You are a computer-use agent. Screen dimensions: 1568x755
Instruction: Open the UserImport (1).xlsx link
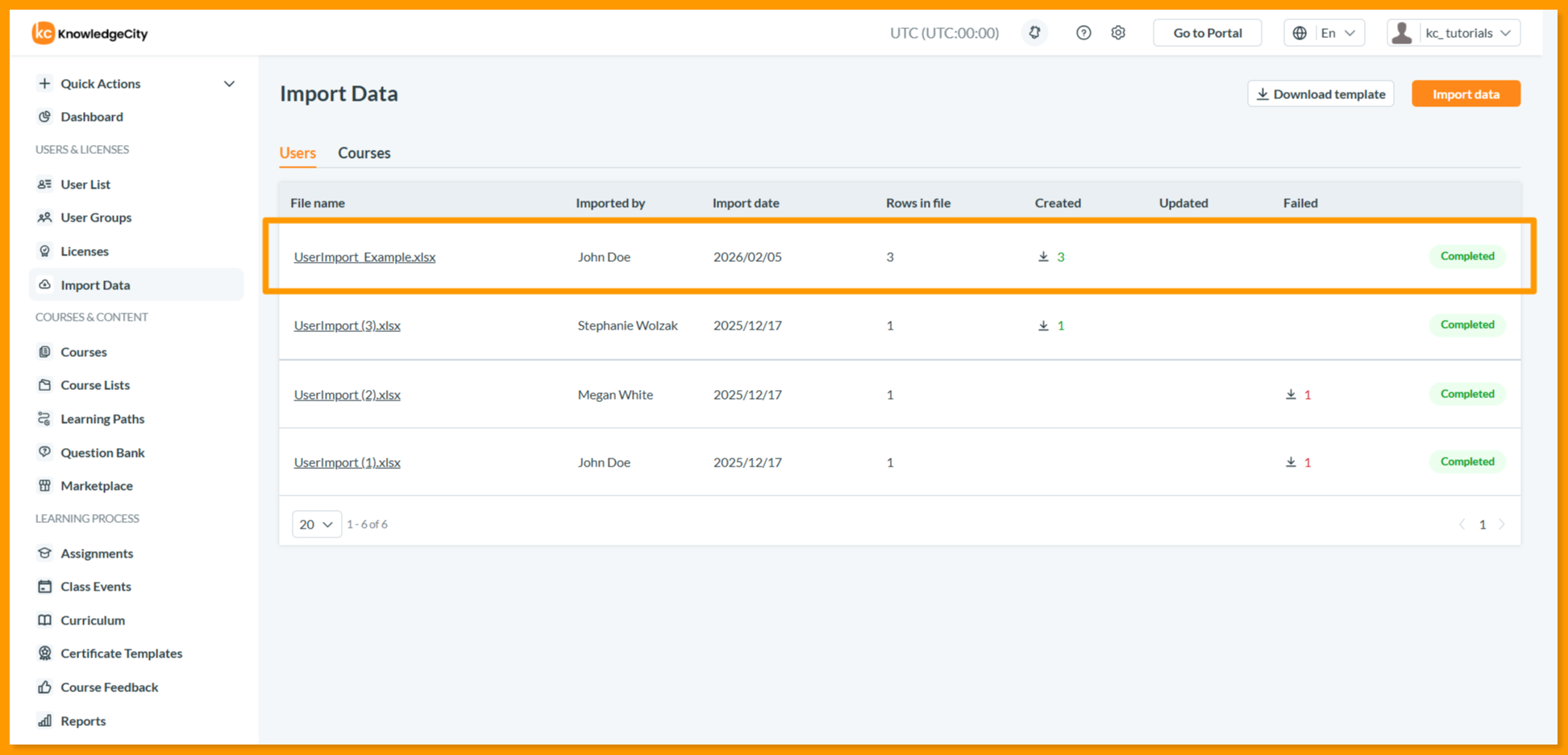coord(347,463)
